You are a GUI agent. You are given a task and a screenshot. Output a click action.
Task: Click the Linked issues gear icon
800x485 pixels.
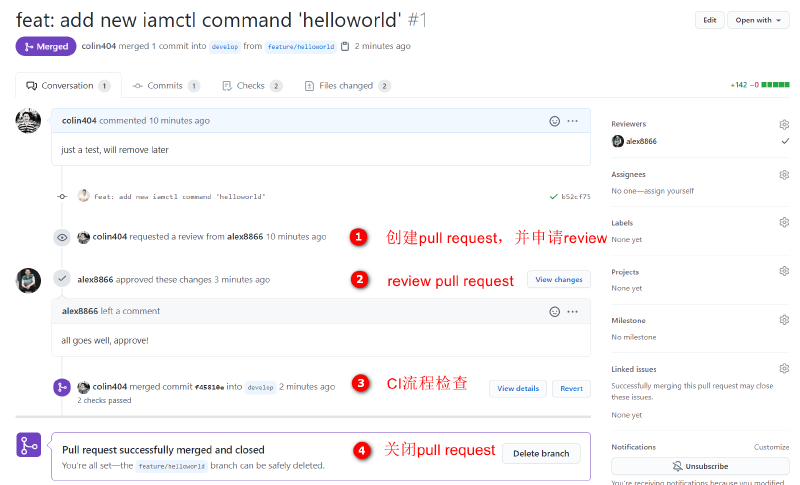click(x=784, y=369)
